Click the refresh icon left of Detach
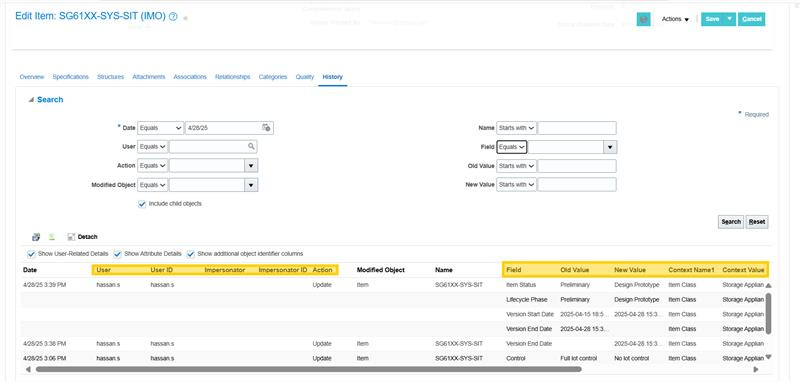 tap(36, 237)
